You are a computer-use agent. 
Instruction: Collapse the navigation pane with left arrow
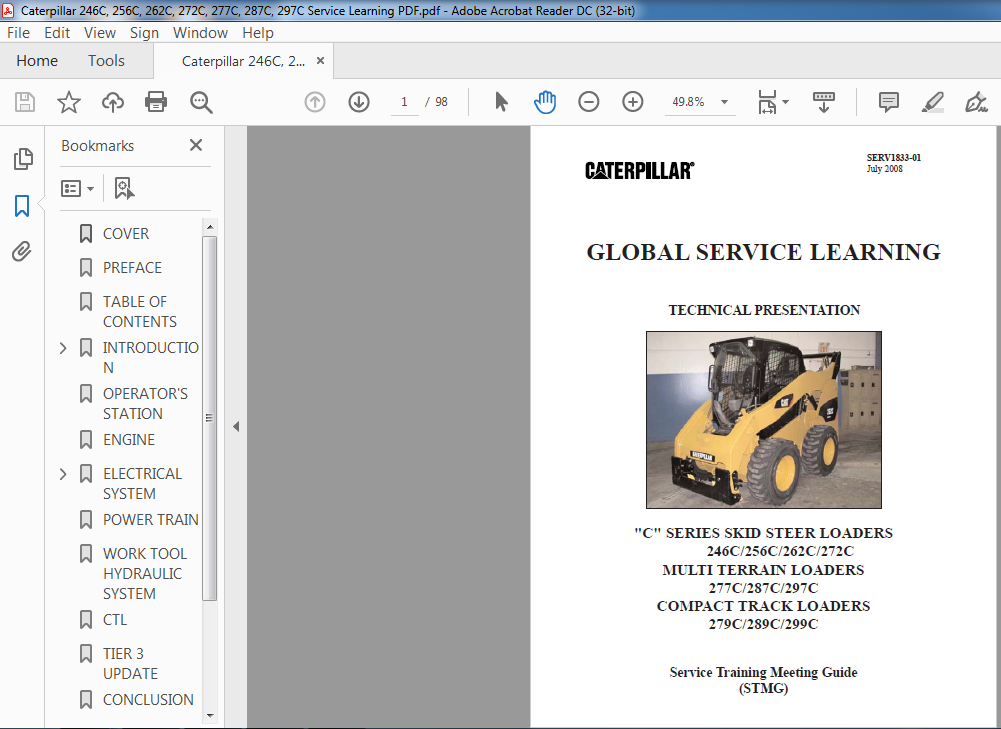point(236,426)
